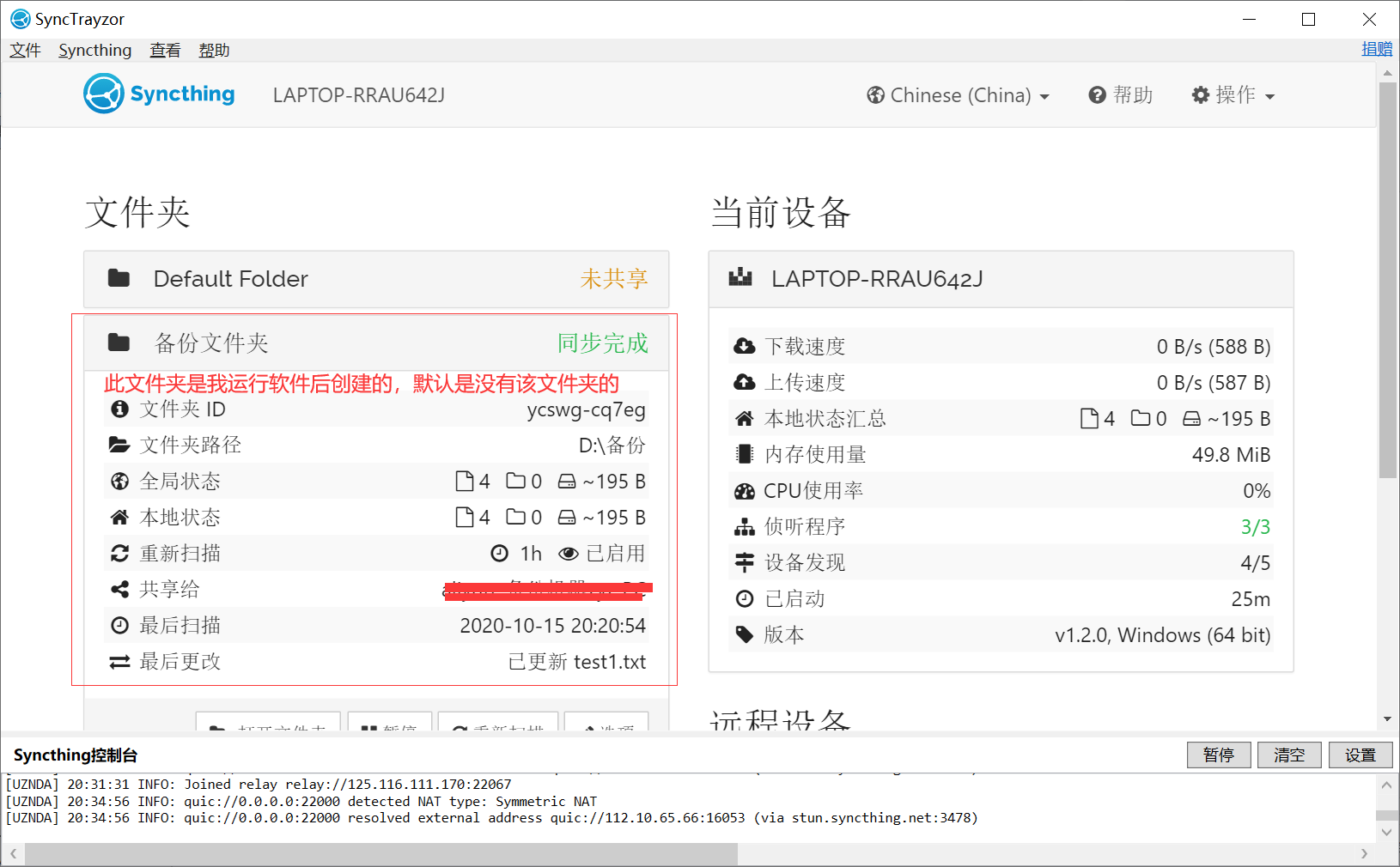
Task: Click the memory usage value 49.8 MiB
Action: pyautogui.click(x=1232, y=455)
